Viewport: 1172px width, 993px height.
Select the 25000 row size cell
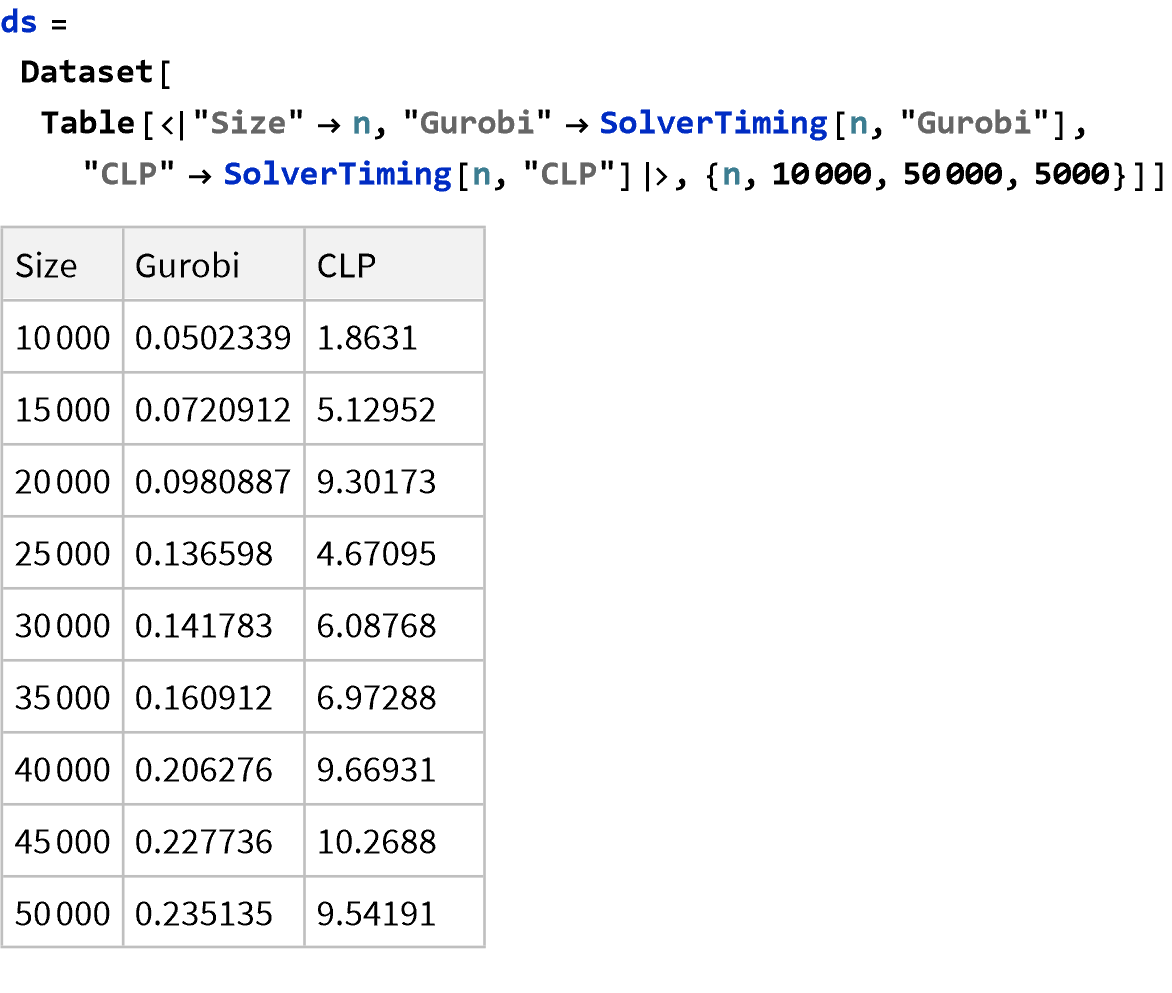point(63,554)
